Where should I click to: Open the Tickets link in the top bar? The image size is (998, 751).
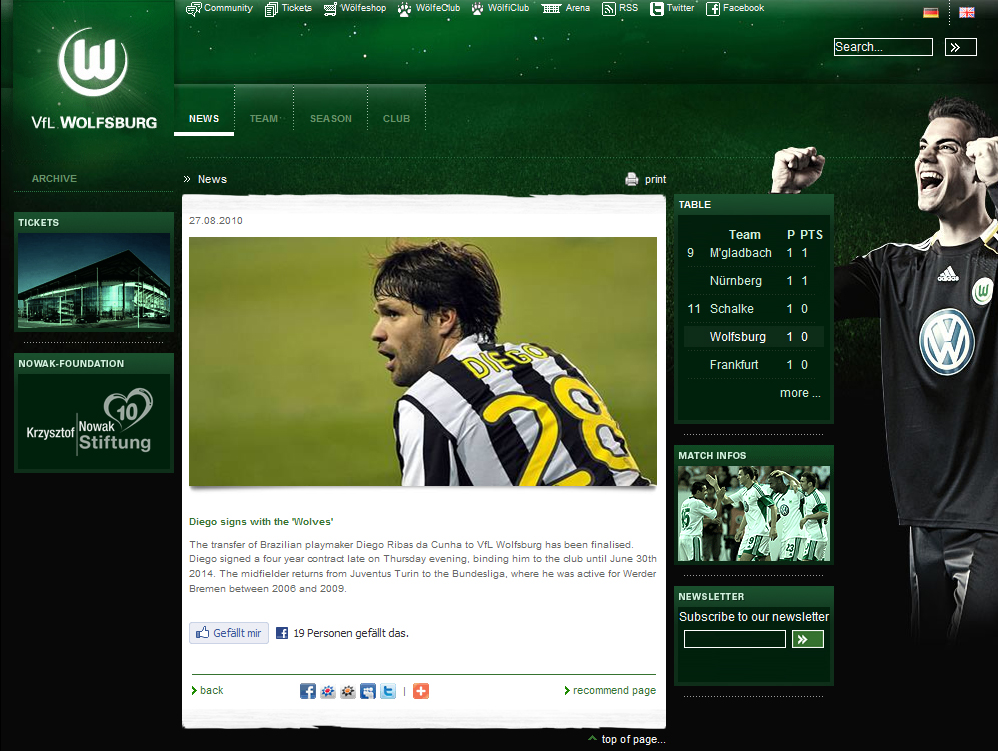point(288,8)
